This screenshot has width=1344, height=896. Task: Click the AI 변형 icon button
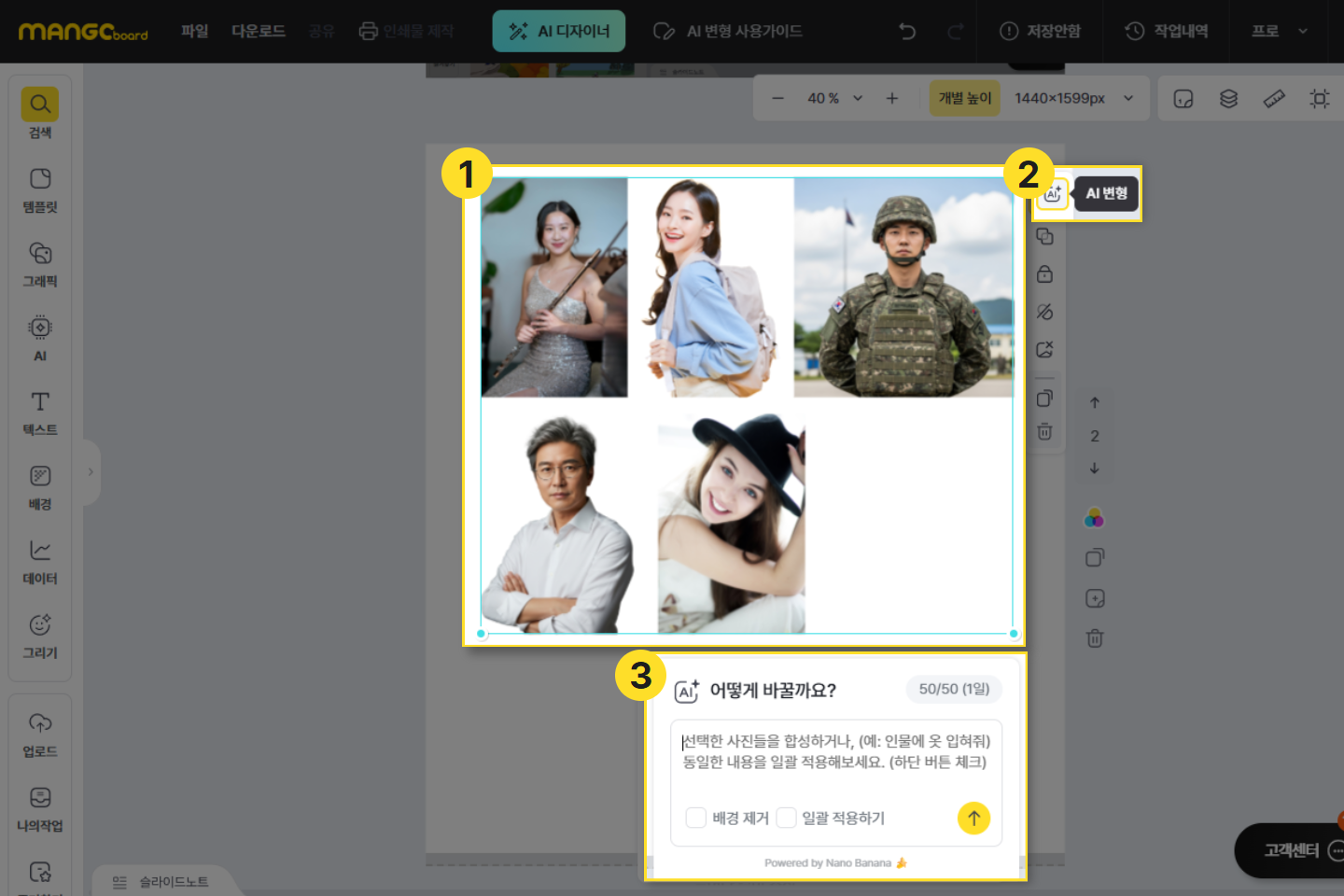(x=1053, y=193)
